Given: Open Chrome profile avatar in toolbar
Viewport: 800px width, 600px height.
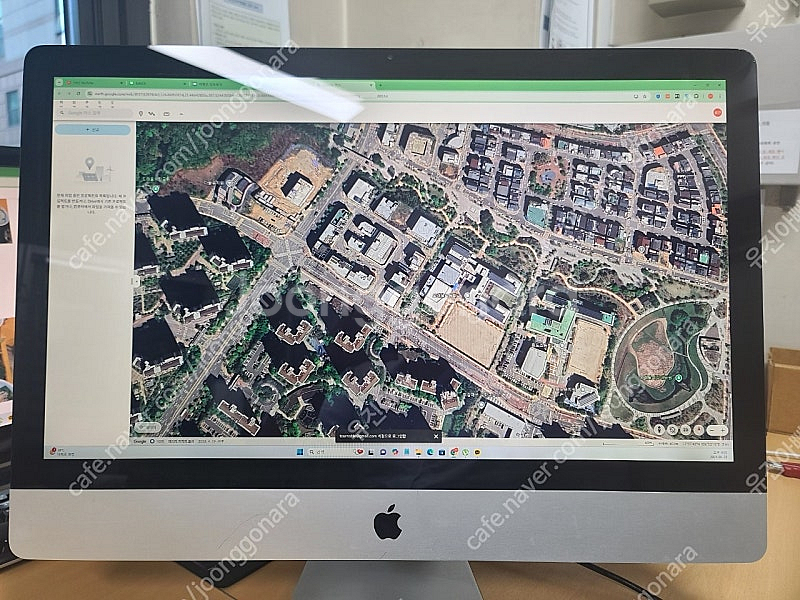Looking at the screenshot, I should click(x=710, y=96).
